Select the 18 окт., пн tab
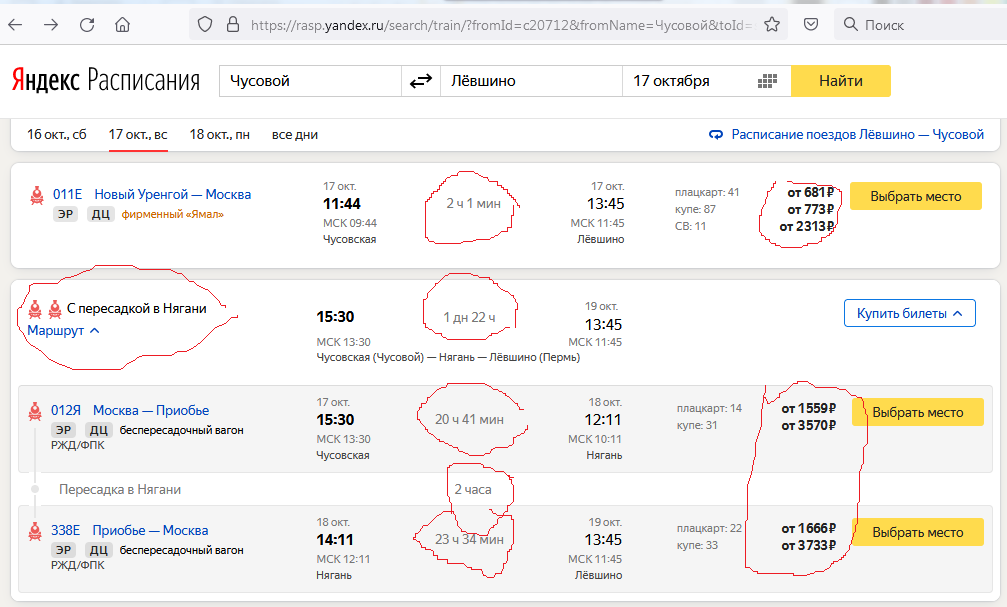The image size is (1007, 607). coord(219,135)
